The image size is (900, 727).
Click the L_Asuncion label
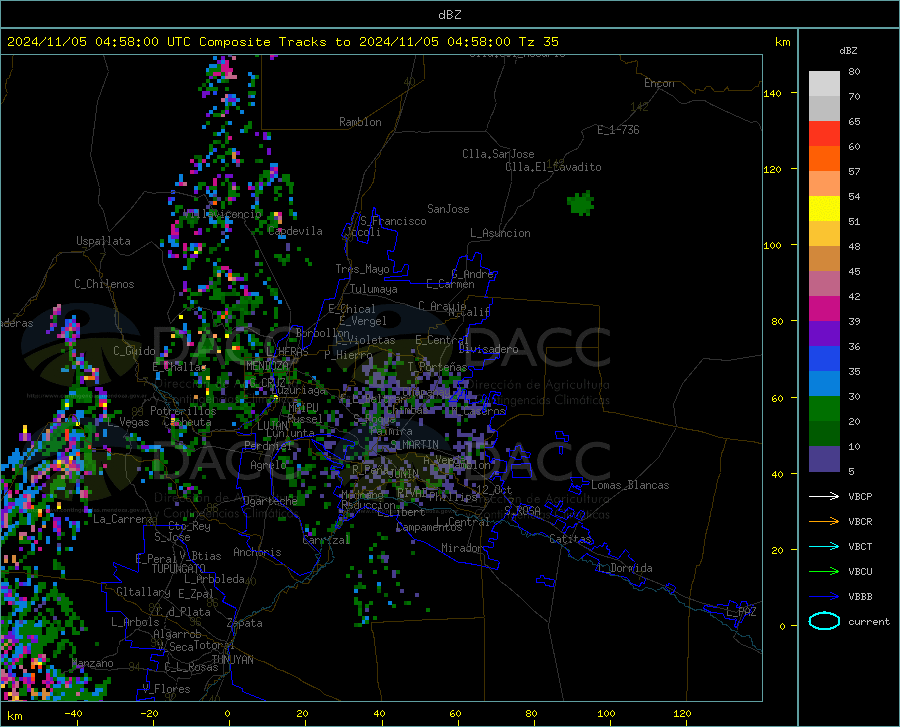tap(500, 233)
